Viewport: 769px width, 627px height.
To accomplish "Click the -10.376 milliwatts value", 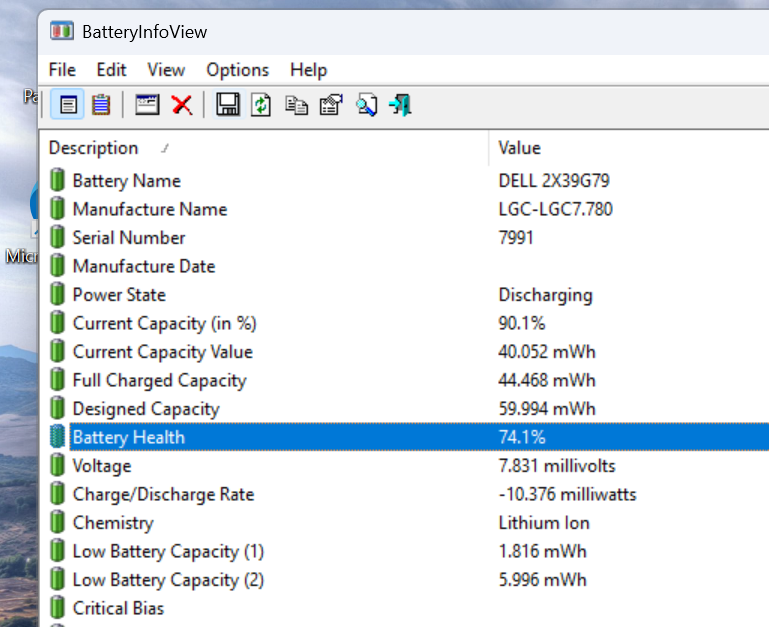I will pos(567,494).
